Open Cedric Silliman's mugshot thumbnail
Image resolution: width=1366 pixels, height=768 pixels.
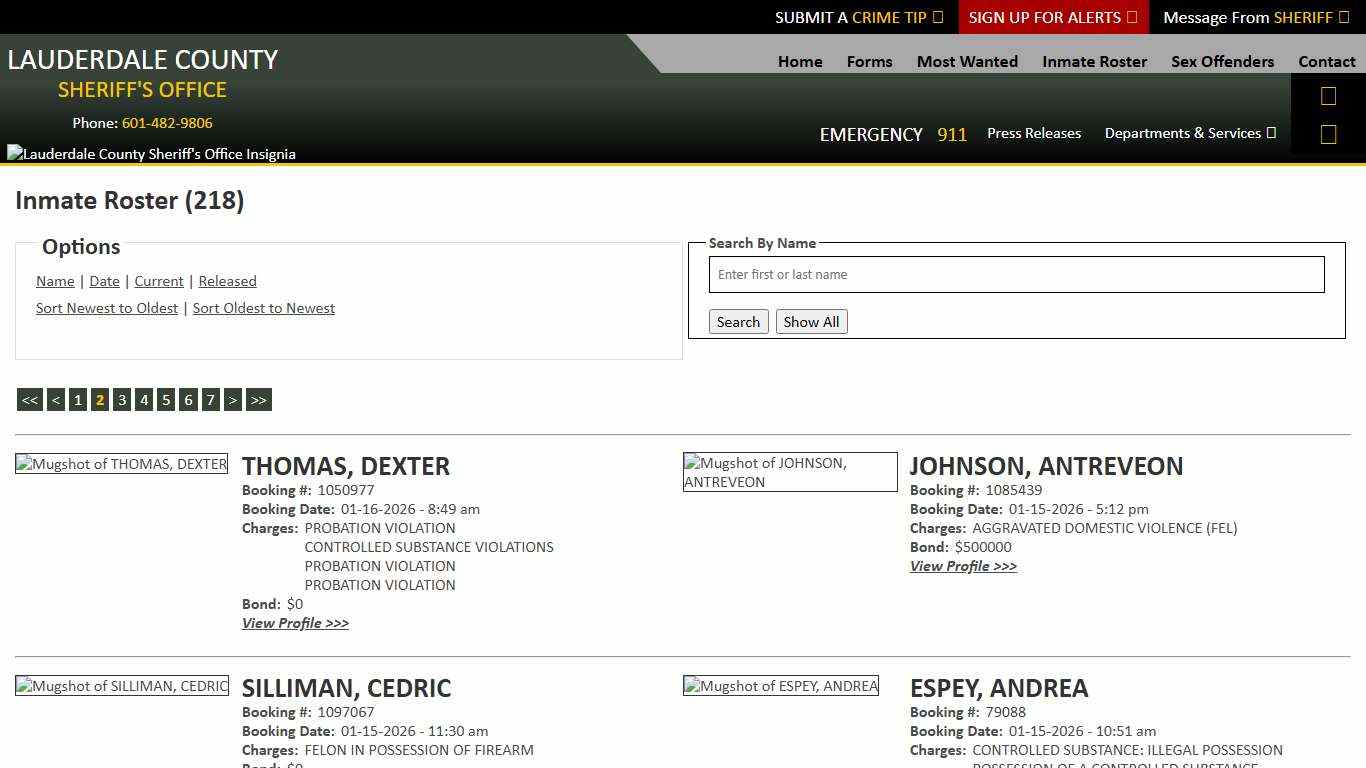(122, 686)
